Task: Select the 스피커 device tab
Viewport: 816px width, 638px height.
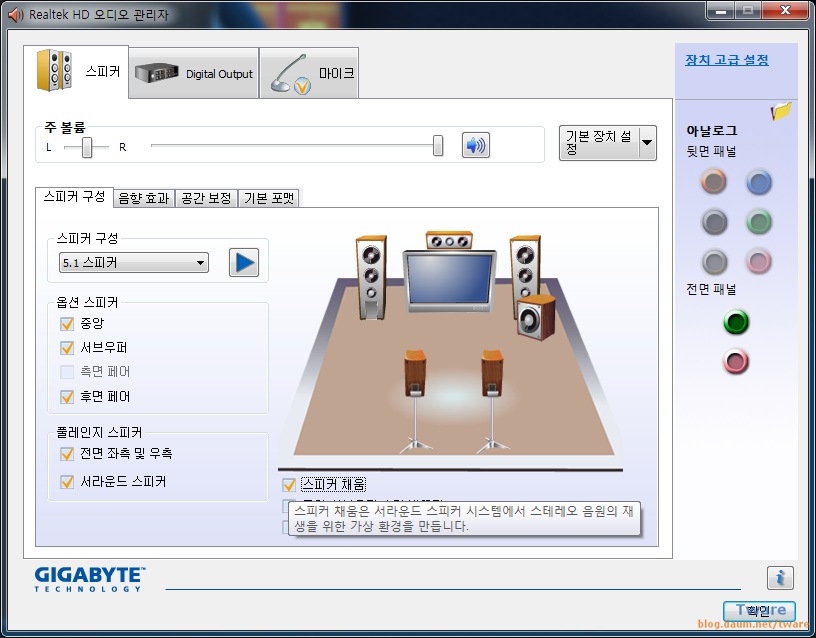Action: (76, 71)
